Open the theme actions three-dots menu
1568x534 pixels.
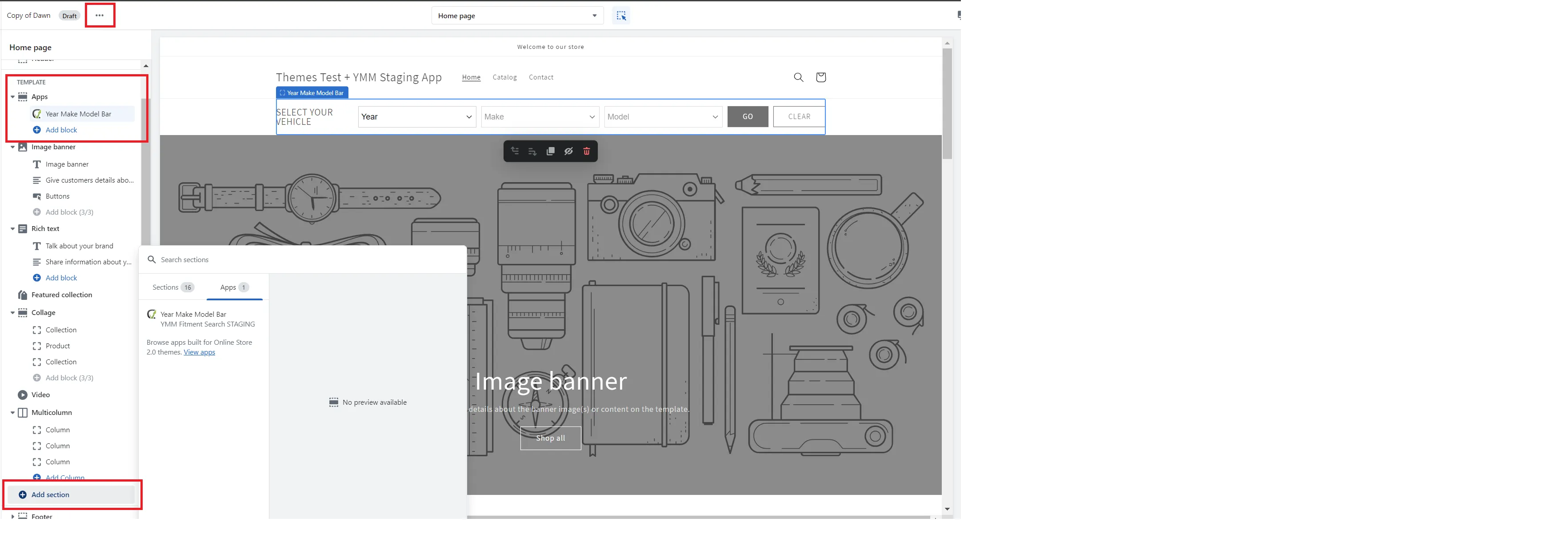pyautogui.click(x=99, y=15)
